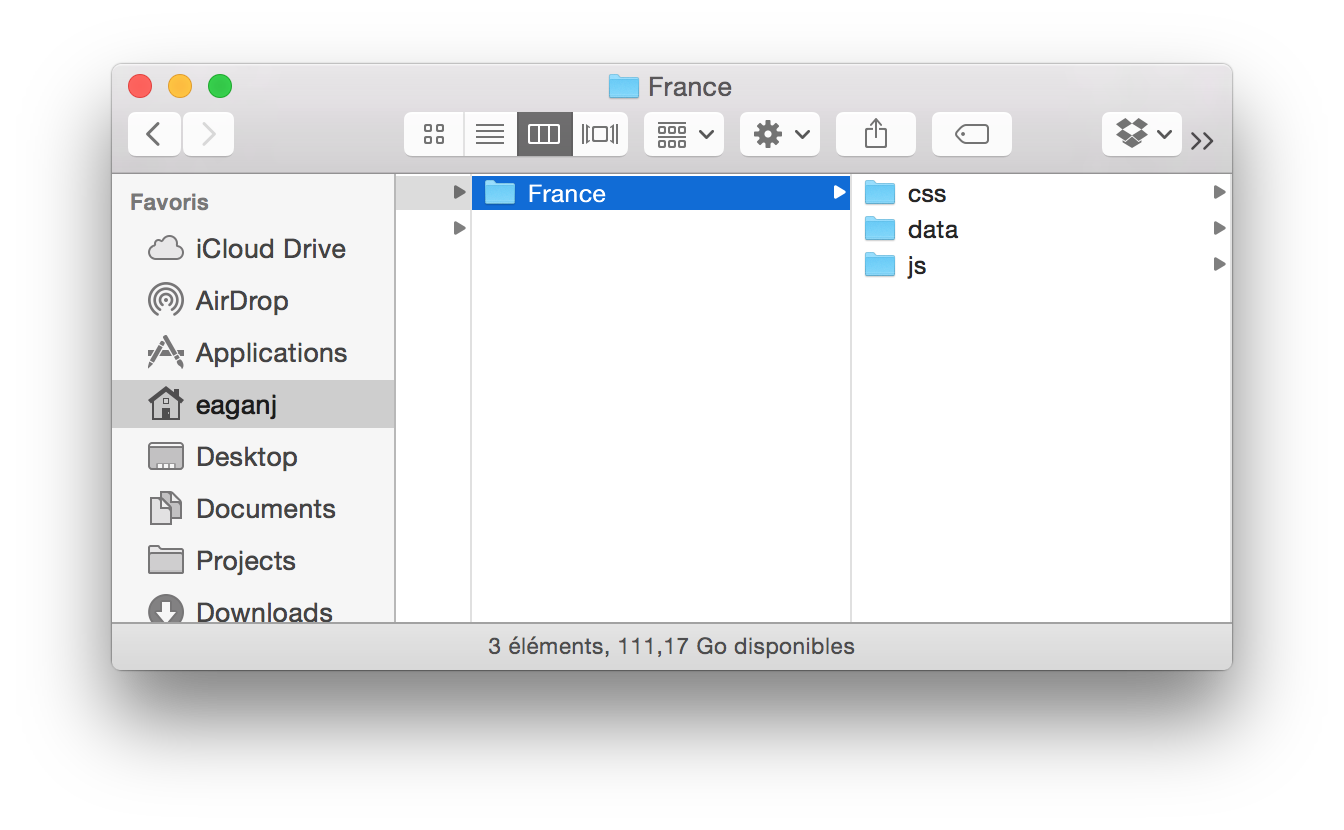Click the Edit Tags button
Screen dimensions: 1344x830
click(x=972, y=134)
